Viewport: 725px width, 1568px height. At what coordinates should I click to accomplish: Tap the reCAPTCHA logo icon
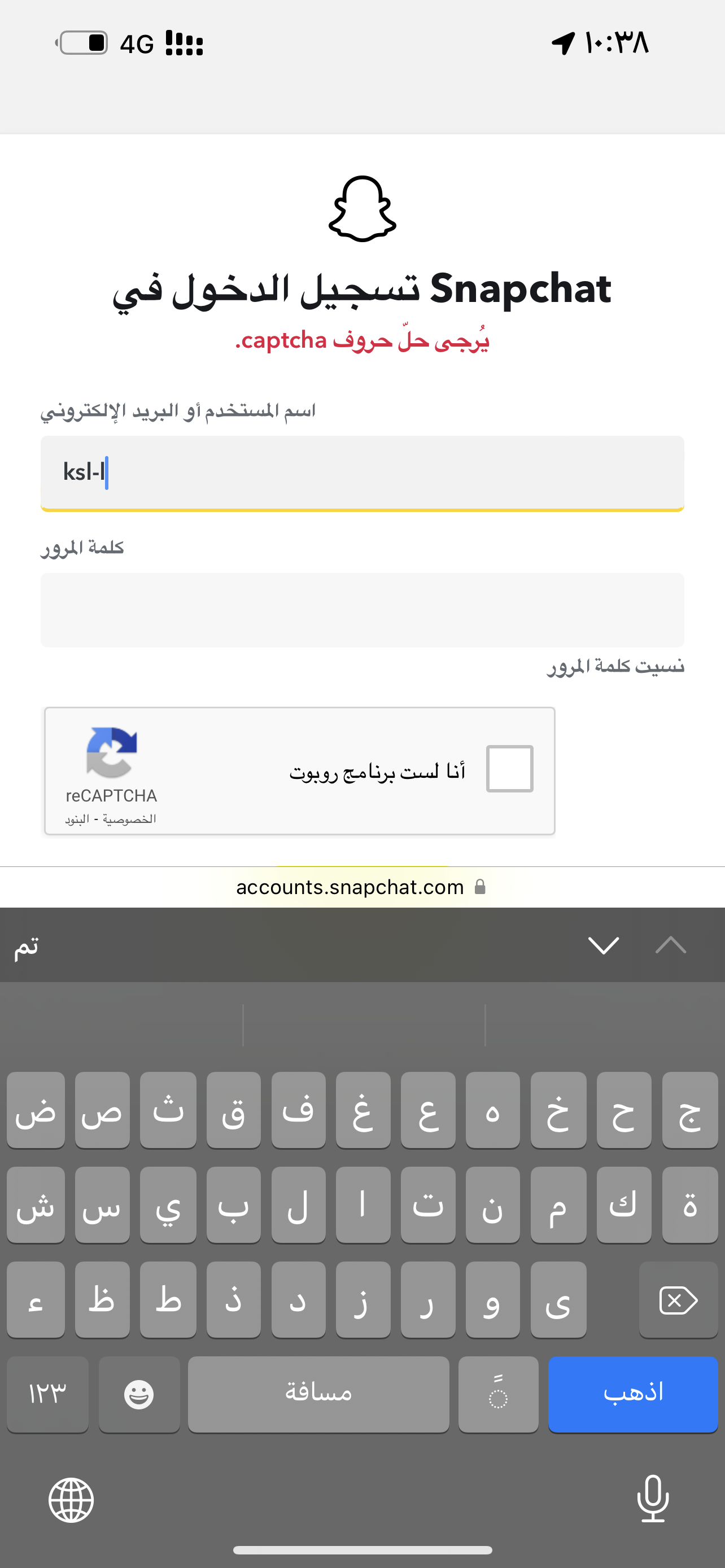click(x=111, y=752)
